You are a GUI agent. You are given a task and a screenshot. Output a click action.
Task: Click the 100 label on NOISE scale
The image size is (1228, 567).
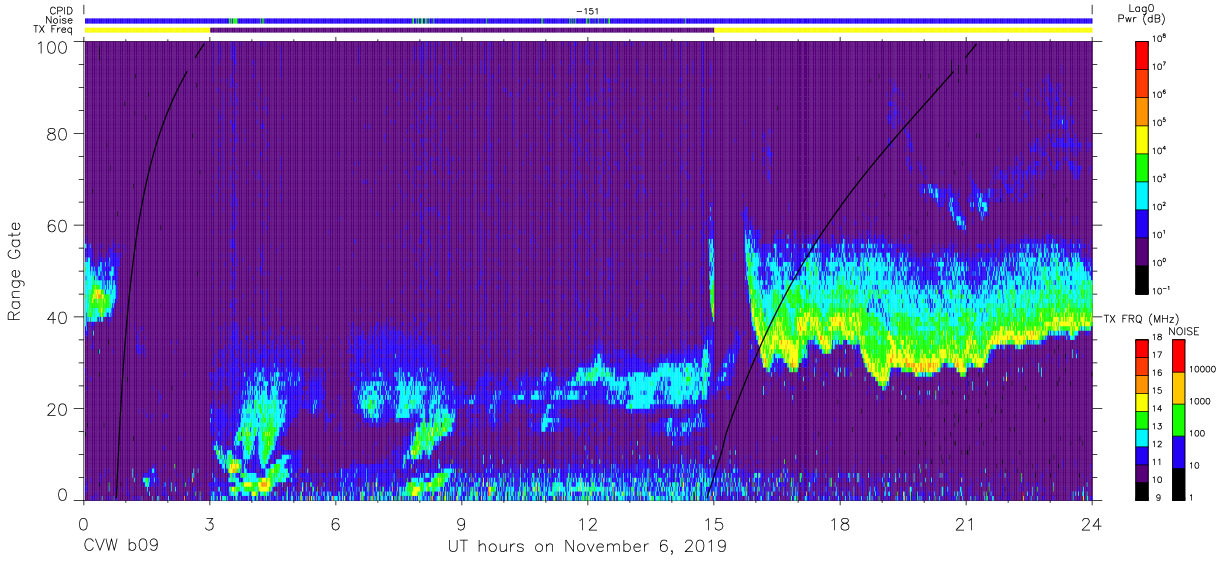click(1199, 434)
